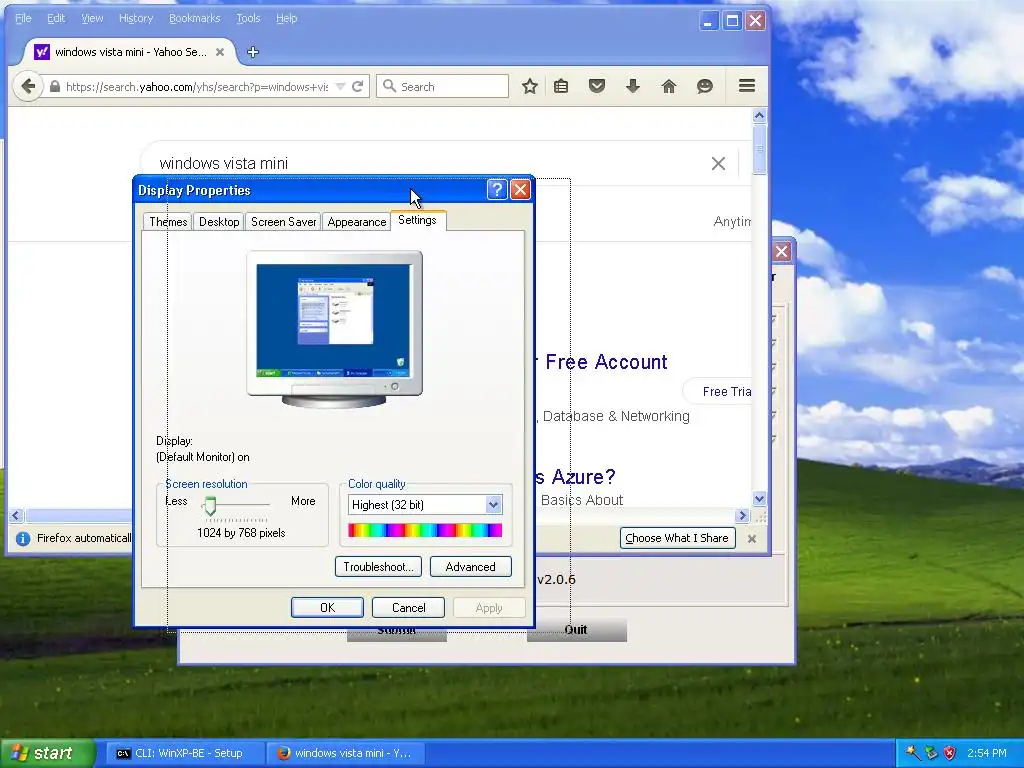Screen dimensions: 1024x768
Task: Switch to Firefox taskbar item
Action: click(346, 753)
